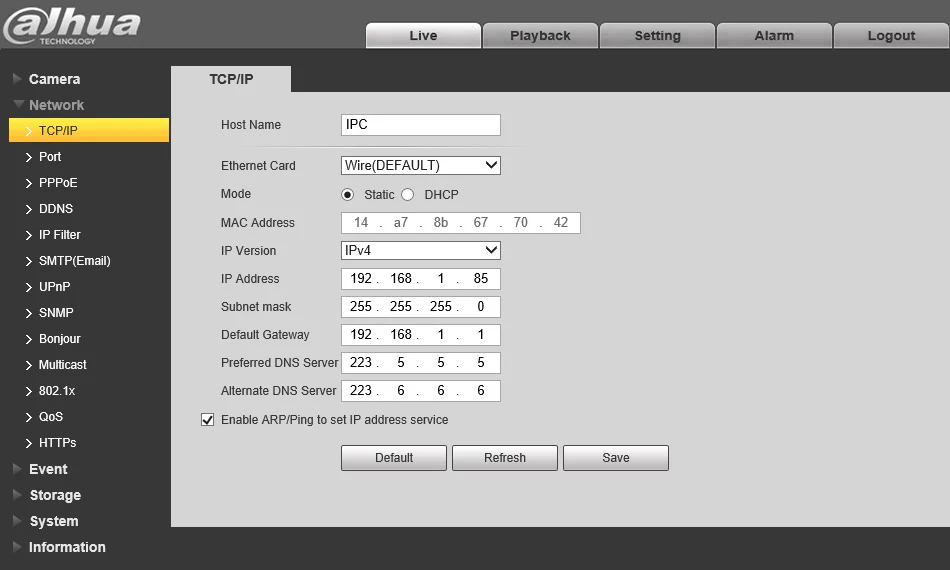Click the Alternate DNS Server last octet 6

[480, 391]
